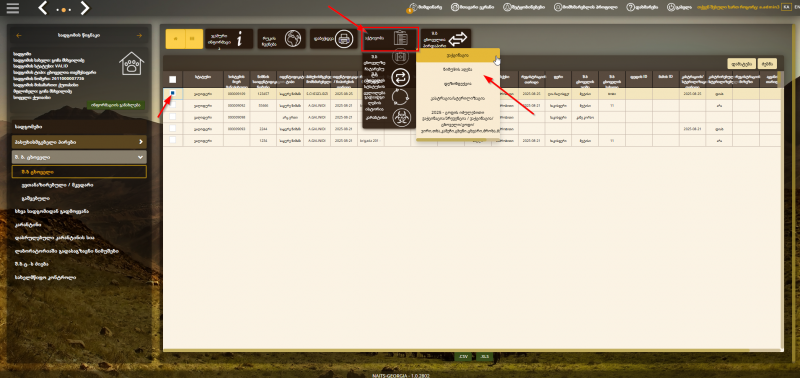Click cell '55666' in the table
The height and width of the screenshot is (378, 800).
pos(263,106)
